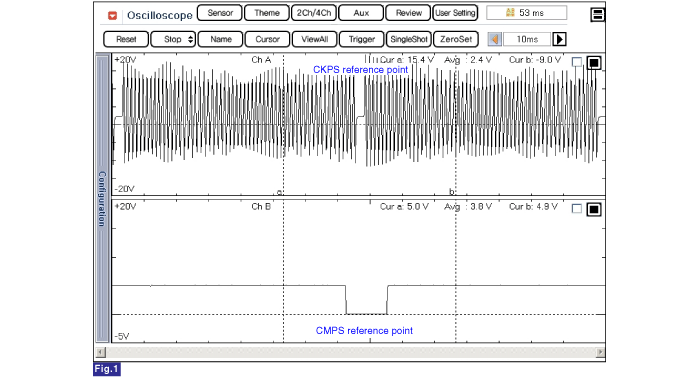Open the Sensor menu
This screenshot has height=377, width=700.
[220, 13]
